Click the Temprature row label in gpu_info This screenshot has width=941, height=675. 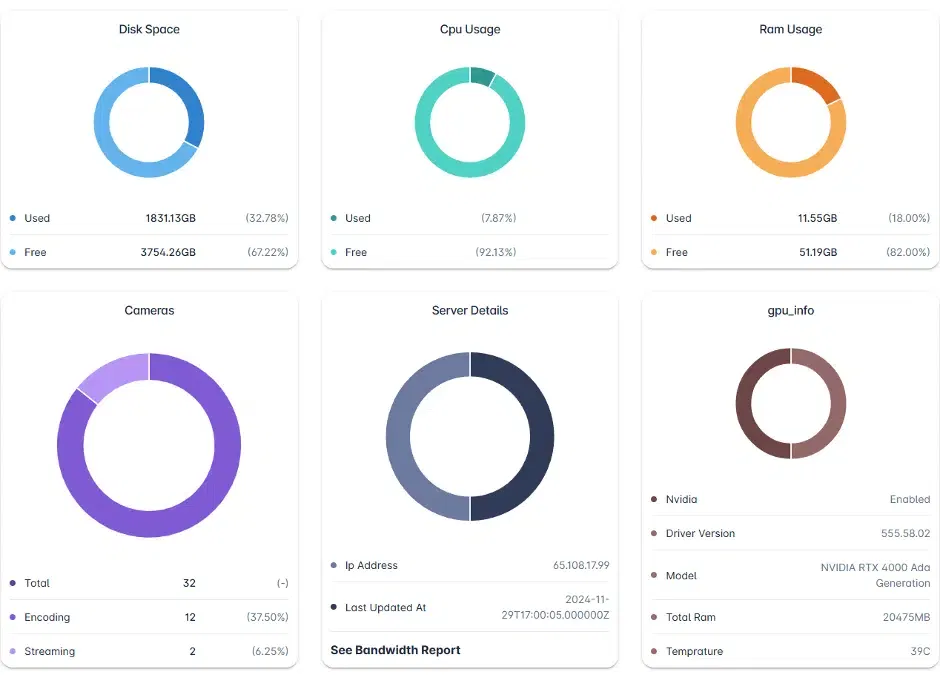point(694,651)
